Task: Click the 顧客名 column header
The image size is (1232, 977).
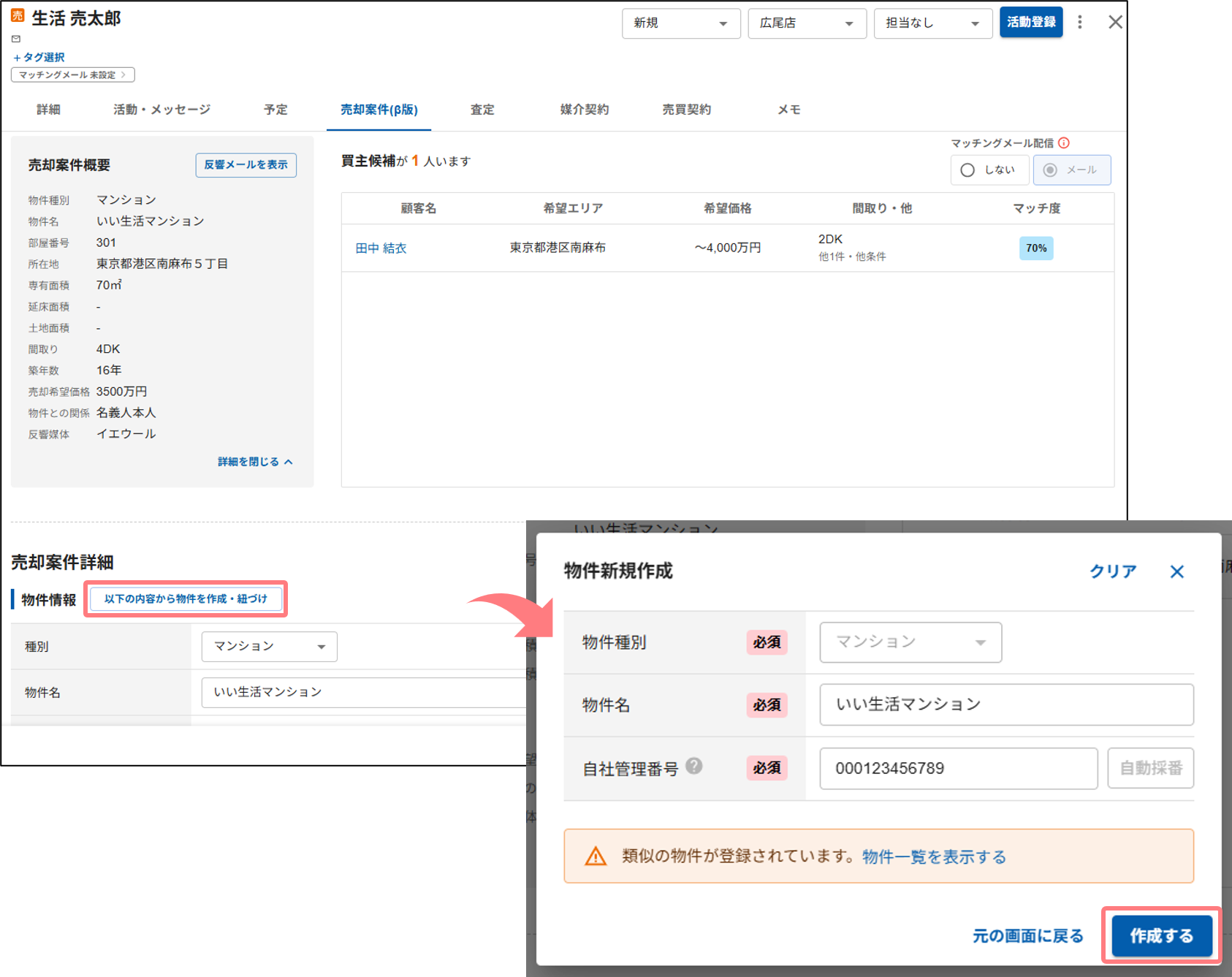Action: [x=418, y=208]
